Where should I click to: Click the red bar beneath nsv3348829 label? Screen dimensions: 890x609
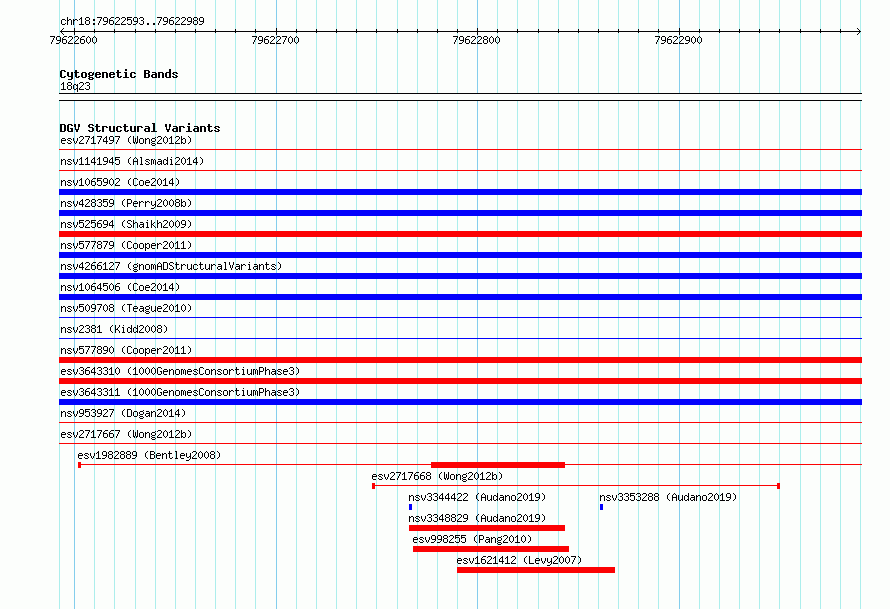pos(487,528)
